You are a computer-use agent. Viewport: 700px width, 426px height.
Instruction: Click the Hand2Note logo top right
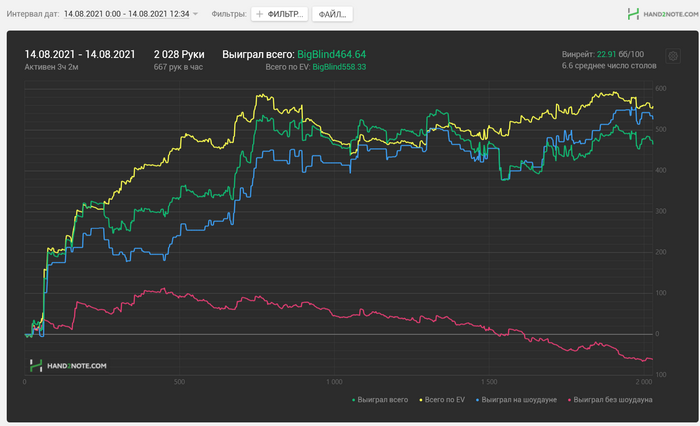click(662, 14)
